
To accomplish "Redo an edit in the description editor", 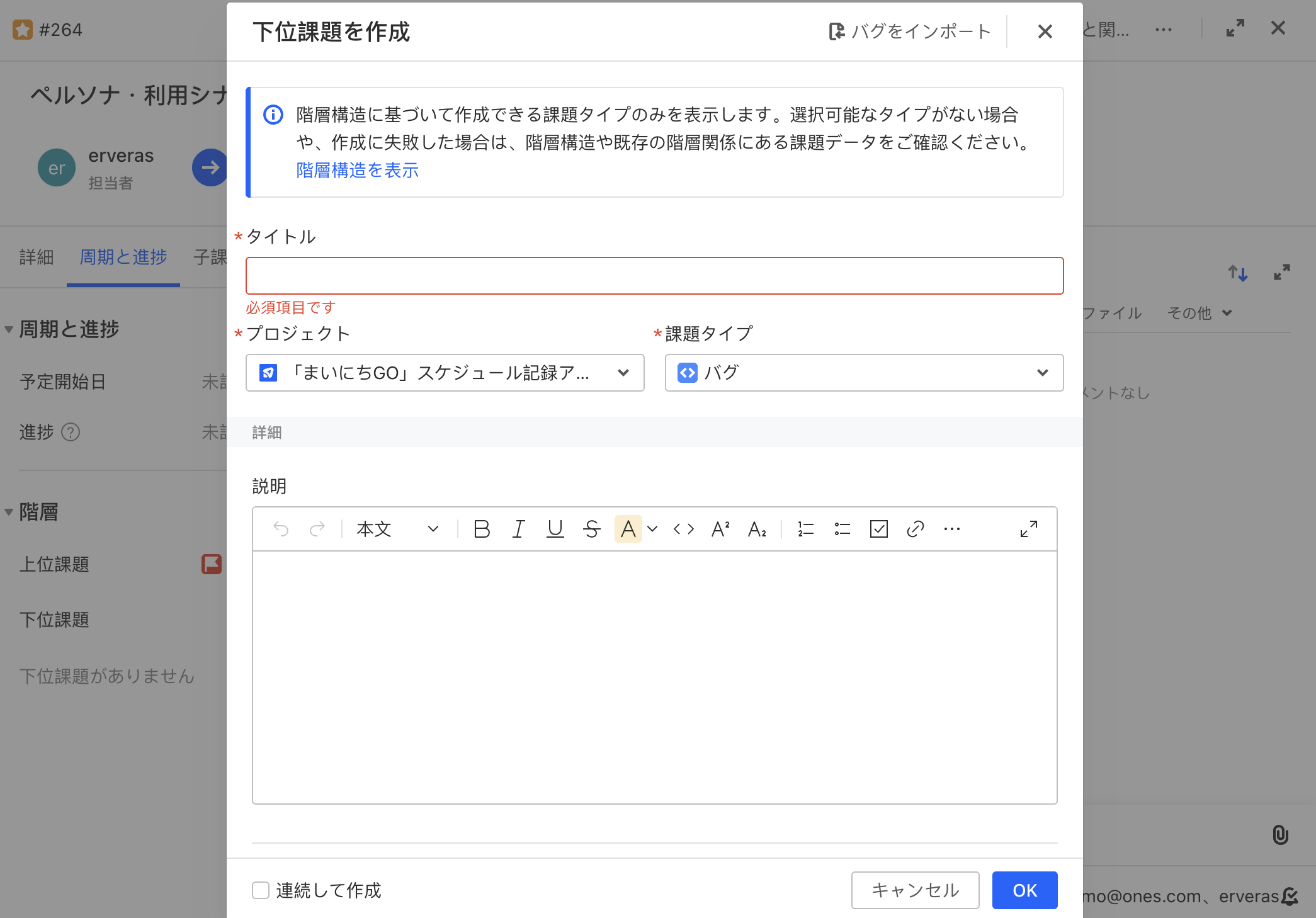I will pos(317,529).
